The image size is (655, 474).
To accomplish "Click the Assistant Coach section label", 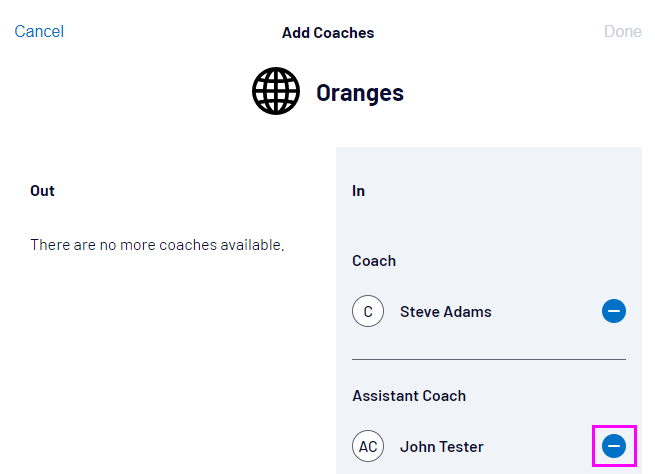I will [409, 396].
